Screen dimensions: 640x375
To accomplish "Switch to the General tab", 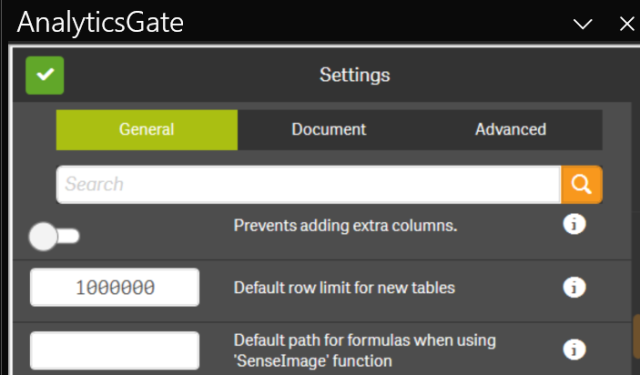I will pos(147,130).
